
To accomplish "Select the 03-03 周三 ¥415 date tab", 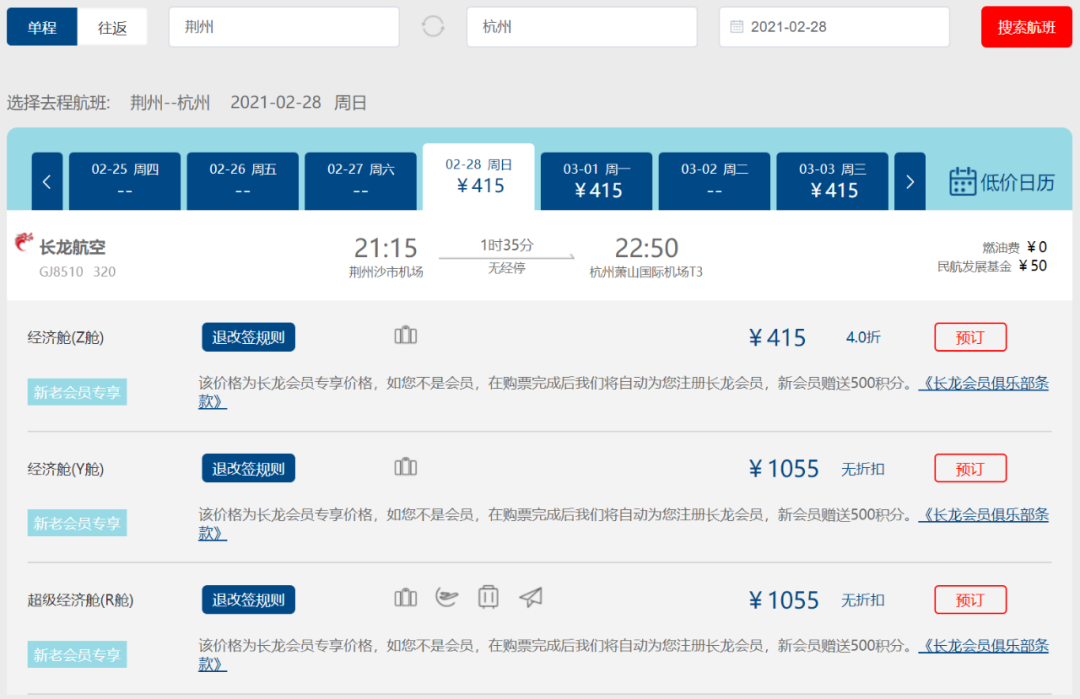I will (832, 181).
